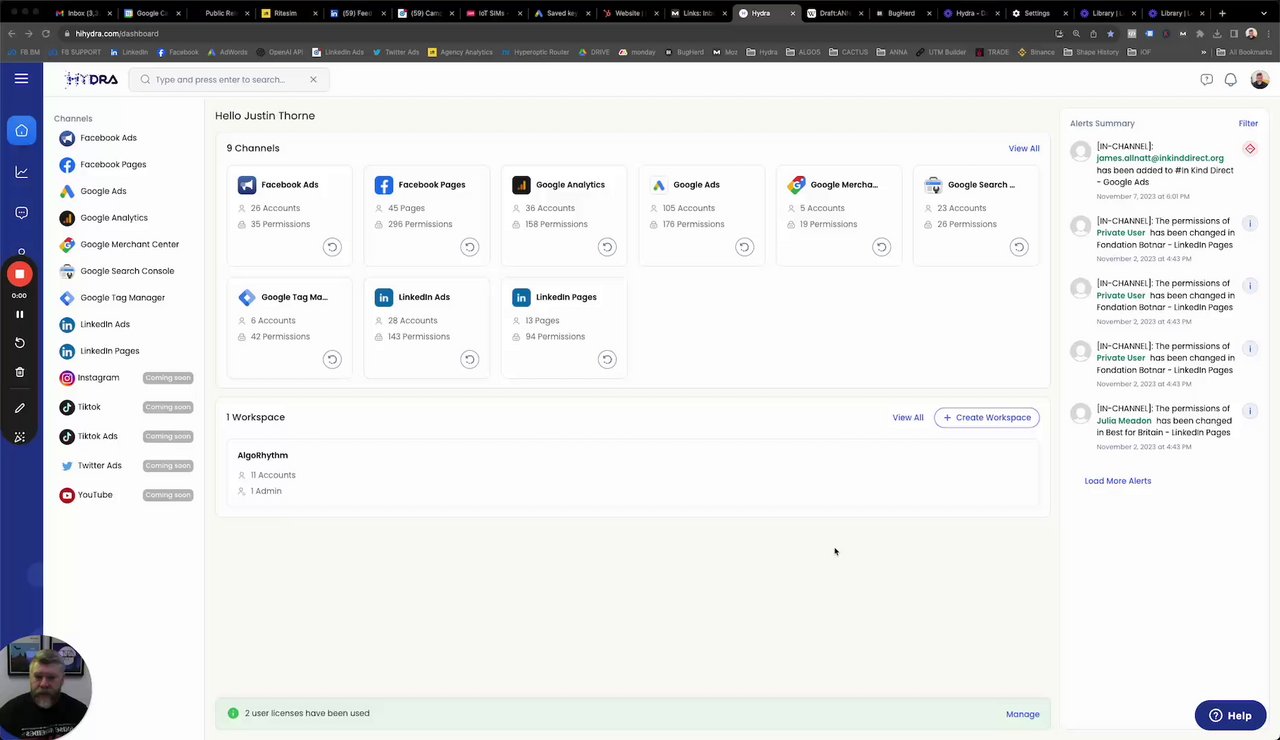The image size is (1280, 740).
Task: Refresh the Google Search Console card
Action: coord(1019,247)
